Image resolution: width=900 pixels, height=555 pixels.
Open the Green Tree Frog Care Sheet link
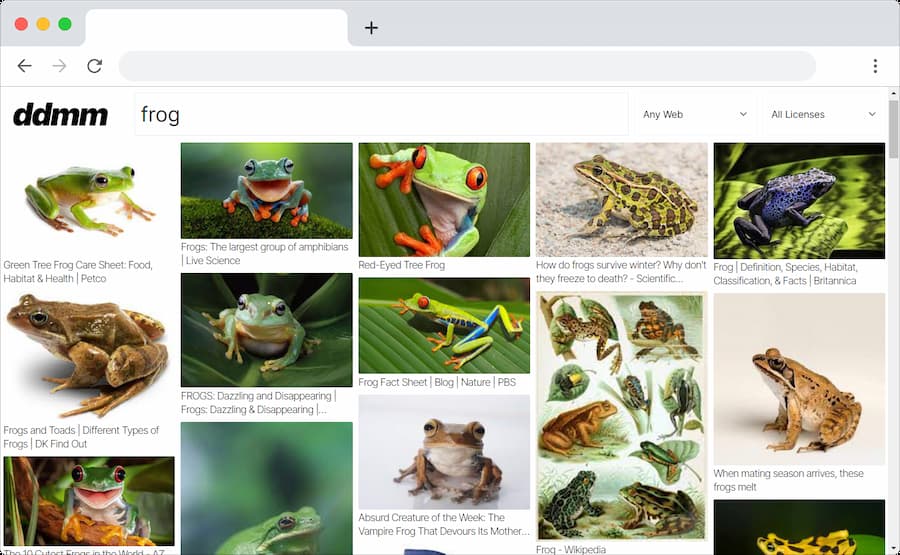78,272
